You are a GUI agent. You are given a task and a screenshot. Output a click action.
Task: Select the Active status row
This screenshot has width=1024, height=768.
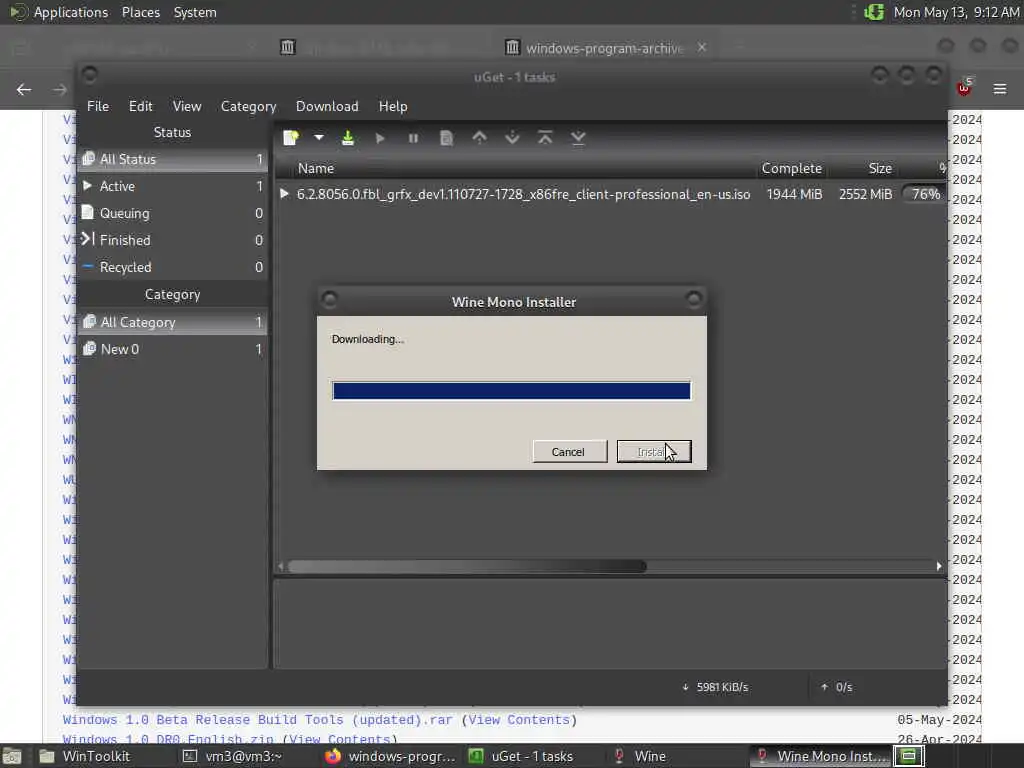(172, 186)
